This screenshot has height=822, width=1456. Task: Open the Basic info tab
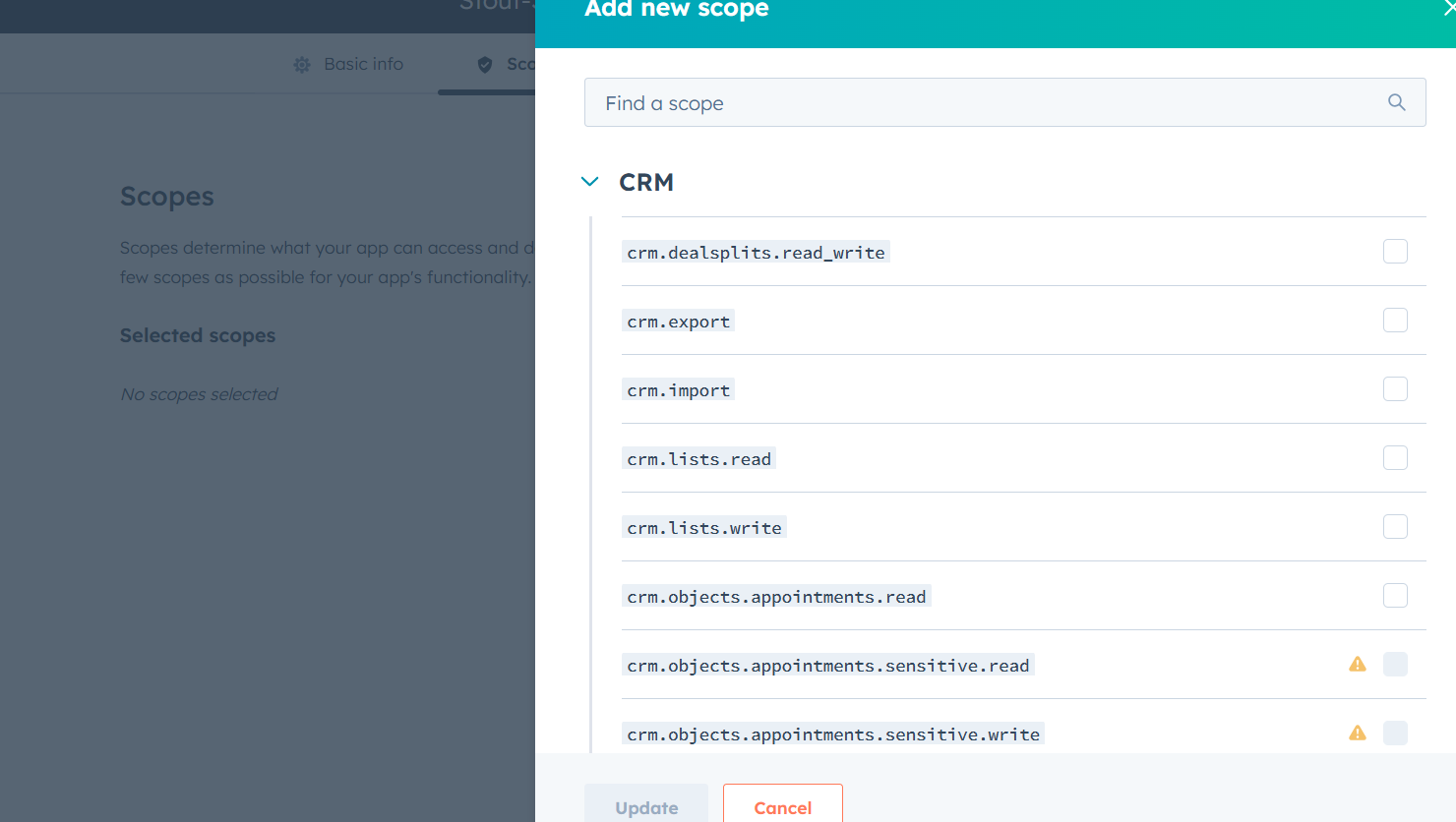[x=363, y=64]
